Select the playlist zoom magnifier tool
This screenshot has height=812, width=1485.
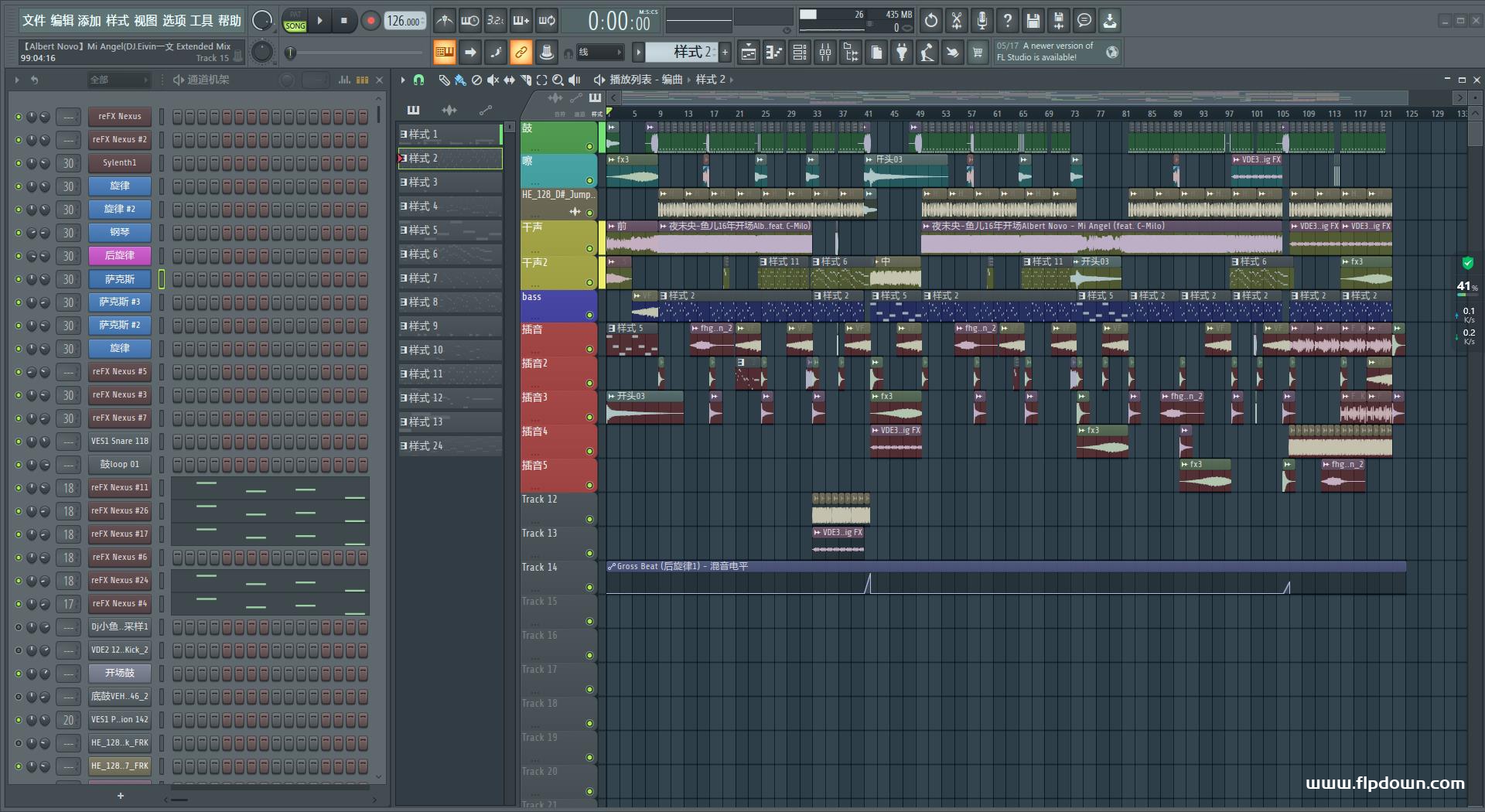[558, 80]
